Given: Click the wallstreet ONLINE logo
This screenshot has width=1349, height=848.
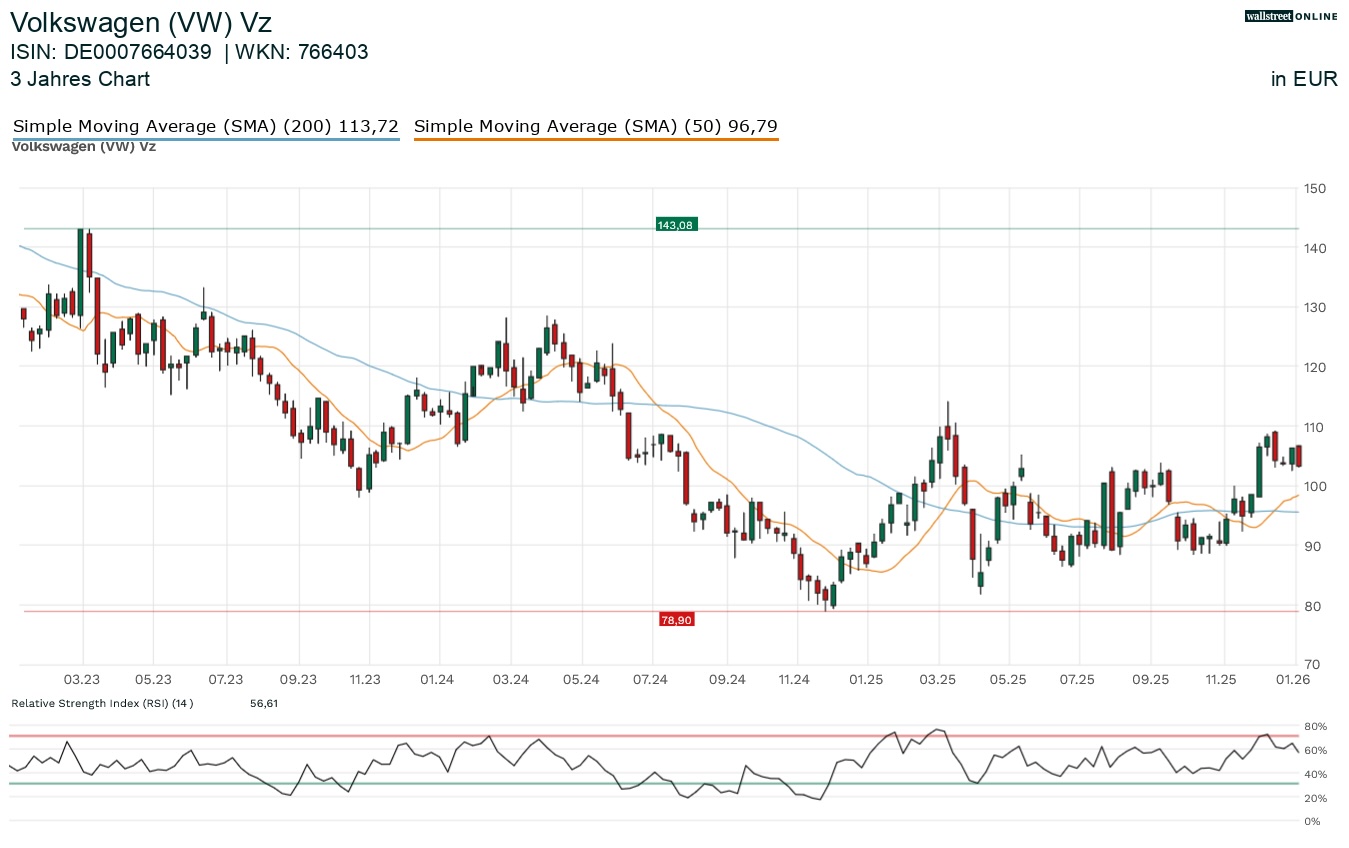Looking at the screenshot, I should [1290, 16].
